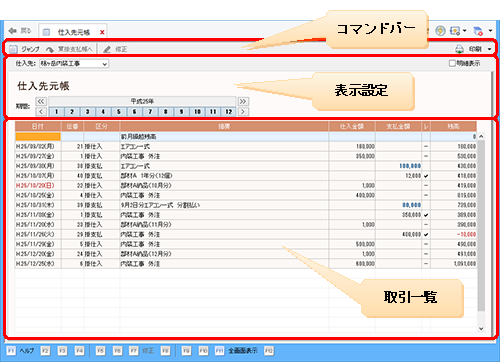Click the F11 全画面表示 function key
Viewport: 500px width, 362px height.
(236, 351)
